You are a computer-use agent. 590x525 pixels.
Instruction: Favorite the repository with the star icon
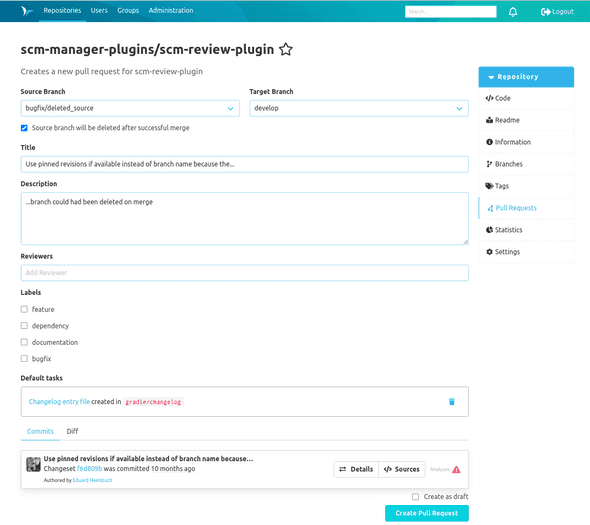tap(286, 49)
